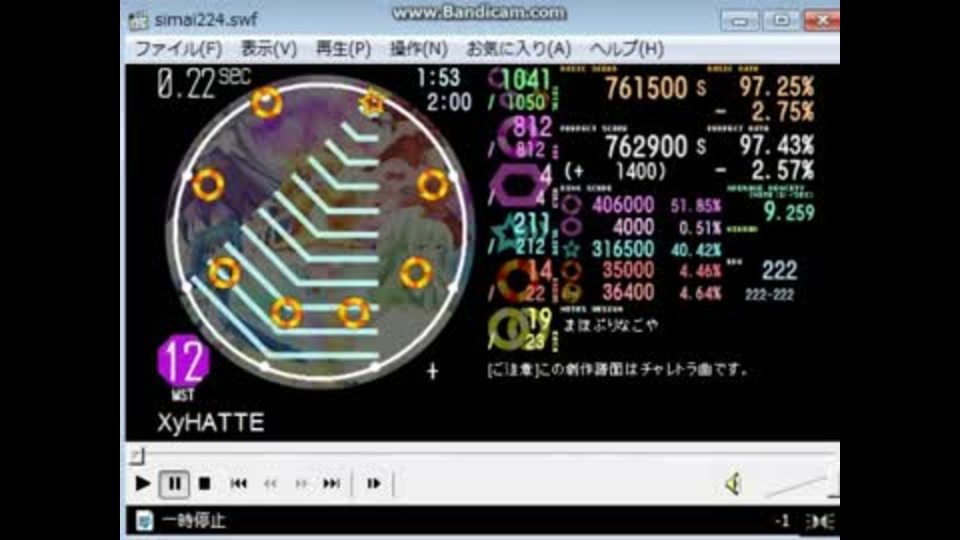Click the simai224.swf title bar icon

(139, 20)
